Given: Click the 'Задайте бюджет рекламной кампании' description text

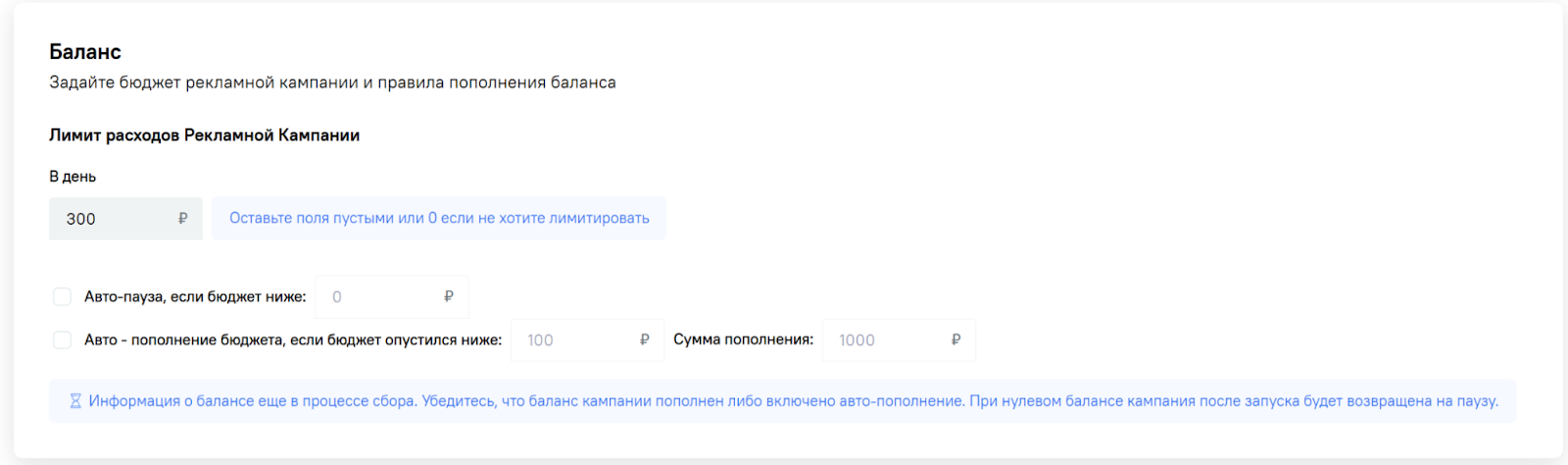Looking at the screenshot, I should tap(332, 82).
